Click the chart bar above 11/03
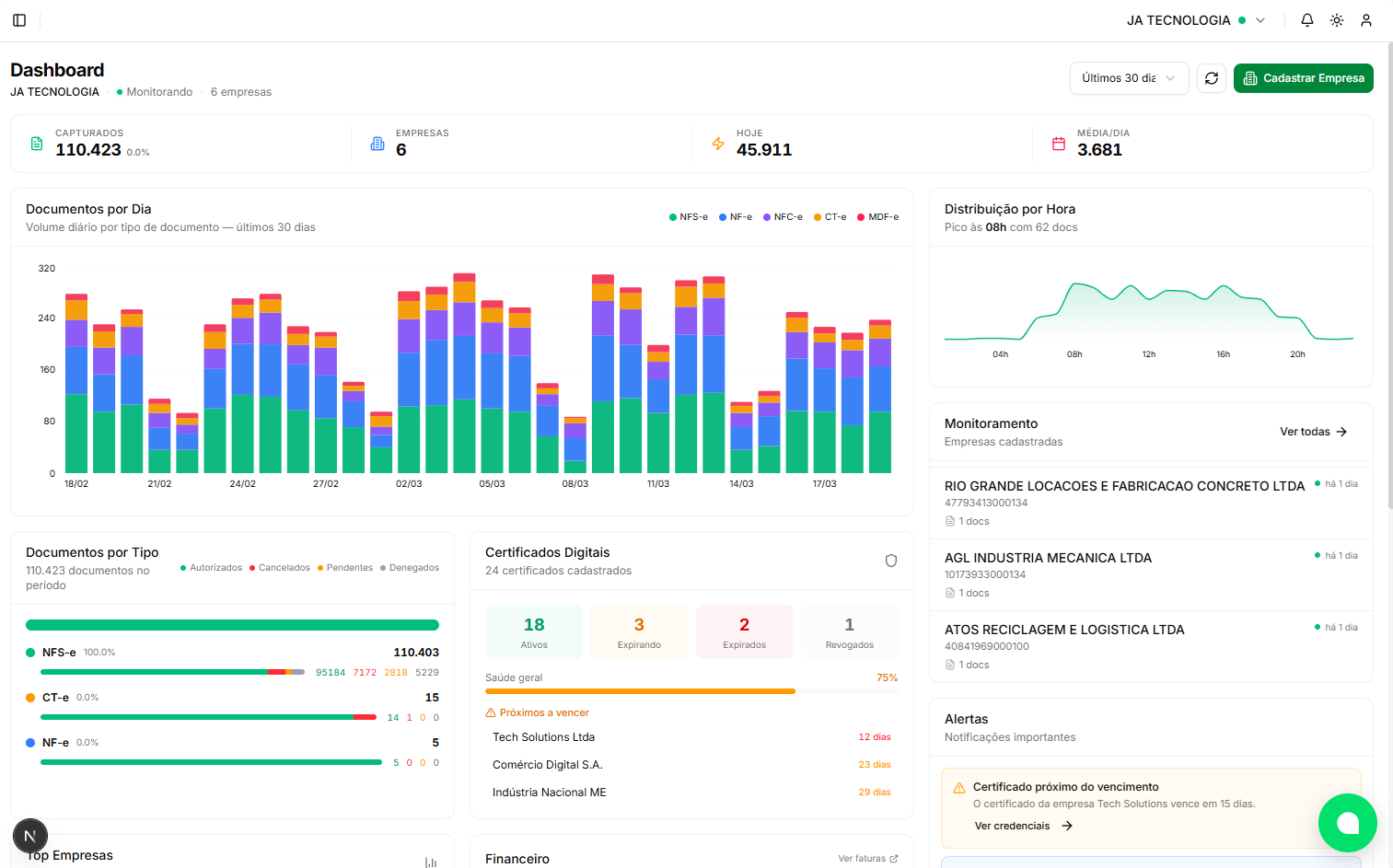The height and width of the screenshot is (868, 1393). click(658, 410)
